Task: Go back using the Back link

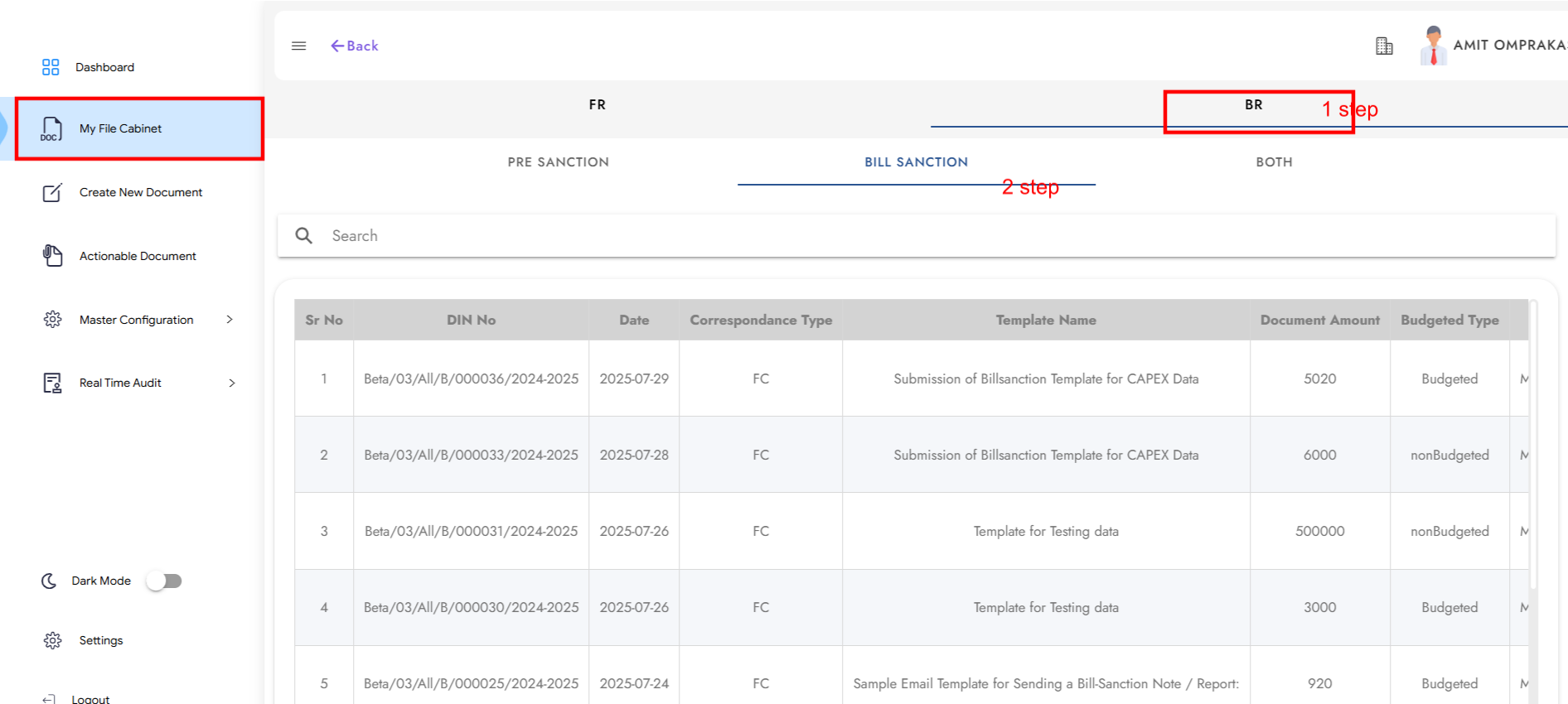Action: 355,46
